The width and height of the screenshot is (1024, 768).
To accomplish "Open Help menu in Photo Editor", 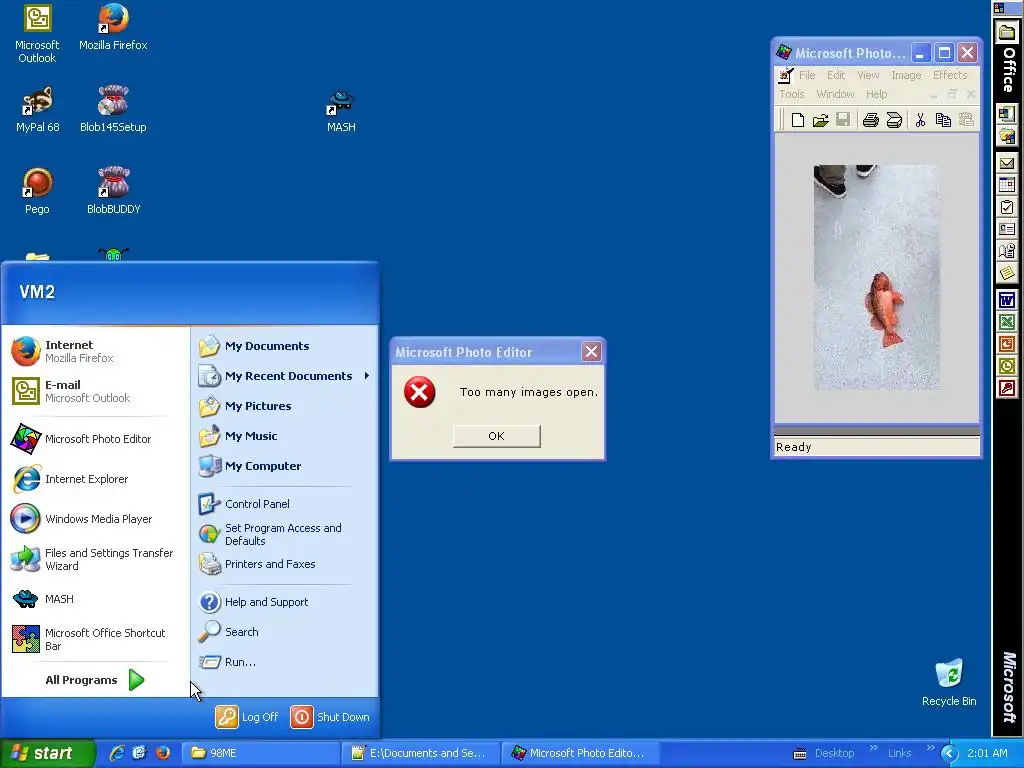I will pyautogui.click(x=876, y=94).
